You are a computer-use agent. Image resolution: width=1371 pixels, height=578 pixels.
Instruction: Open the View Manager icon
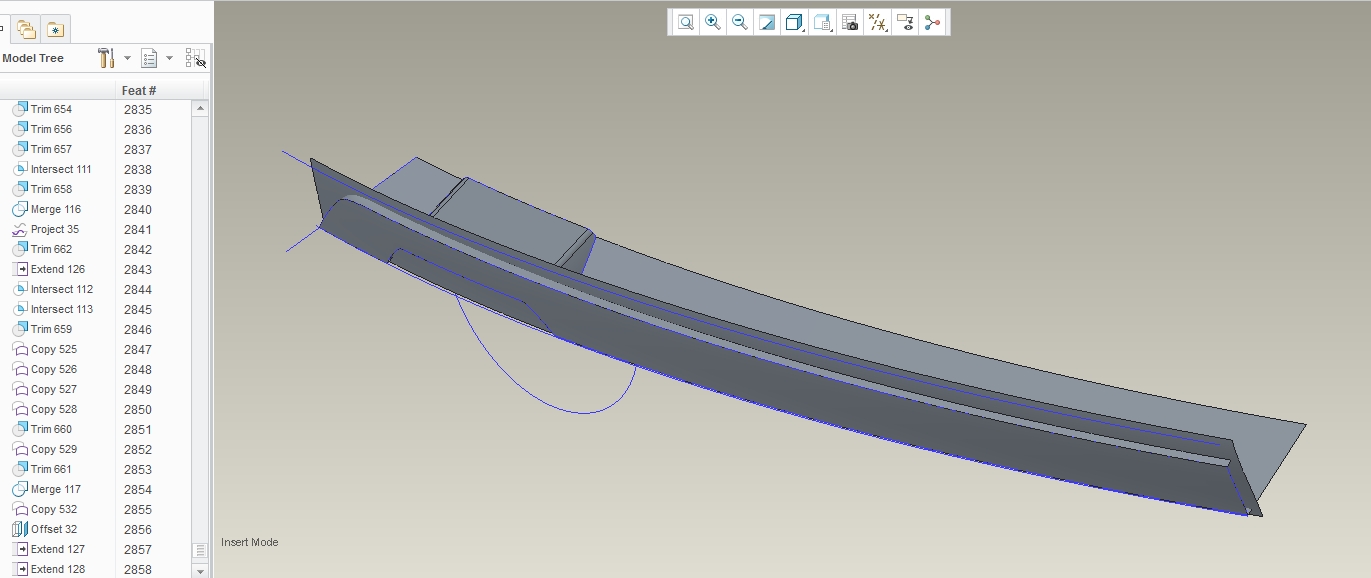(x=850, y=22)
